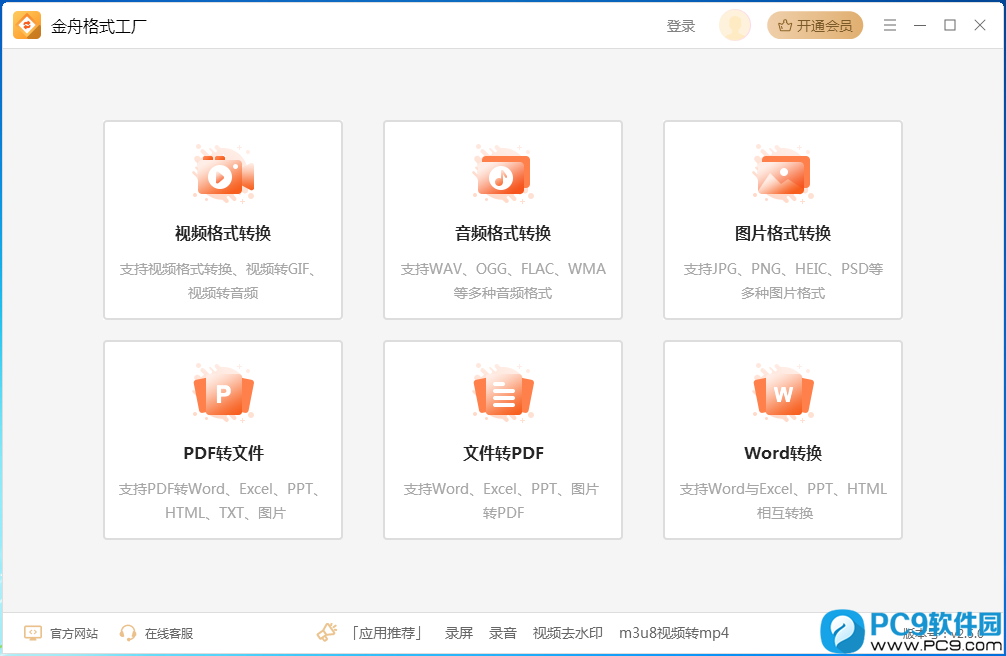Click the 转PDF description line
The height and width of the screenshot is (656, 1006).
(x=503, y=513)
